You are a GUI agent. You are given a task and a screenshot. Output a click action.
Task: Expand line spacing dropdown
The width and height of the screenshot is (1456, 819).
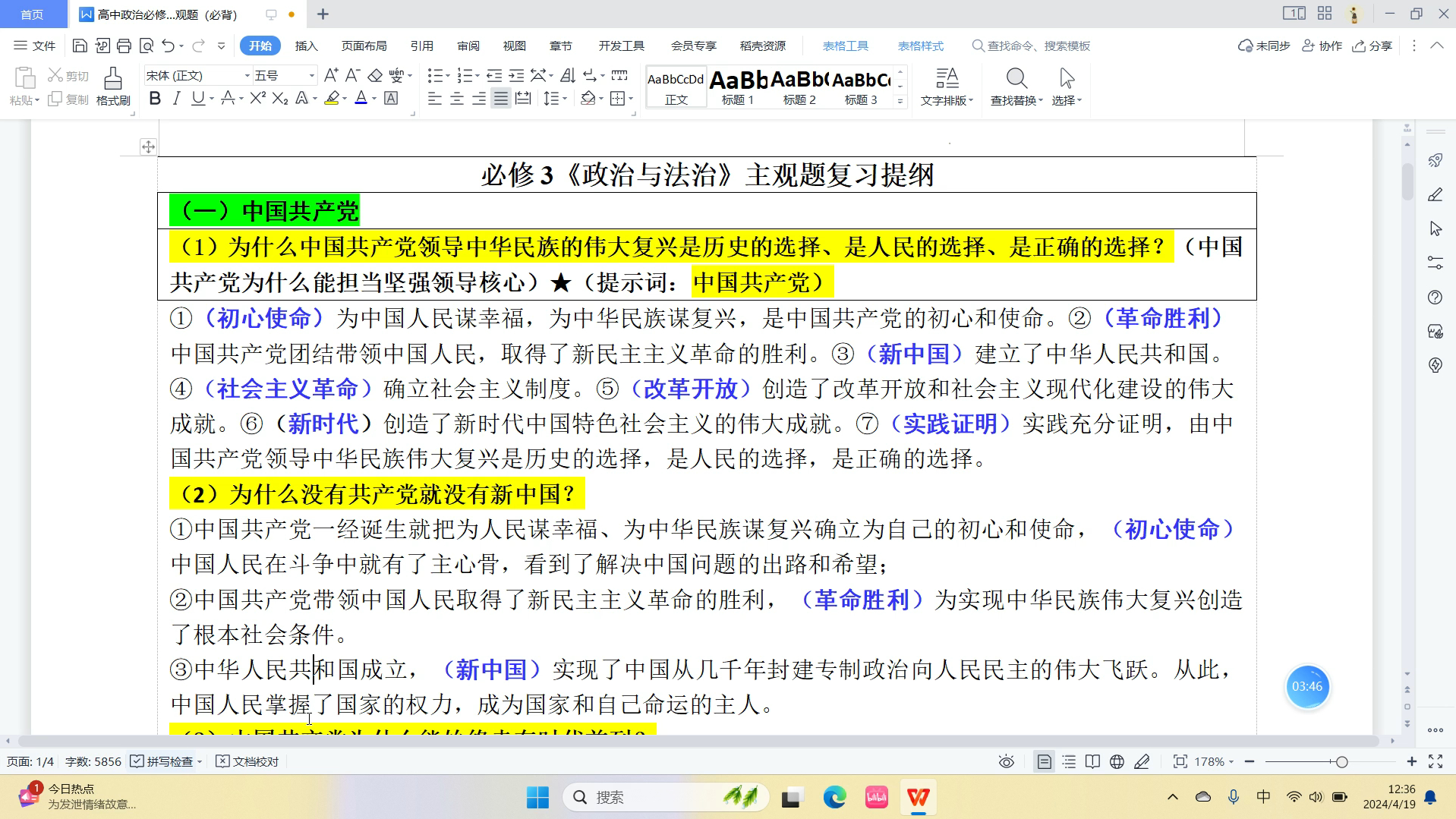tap(565, 99)
